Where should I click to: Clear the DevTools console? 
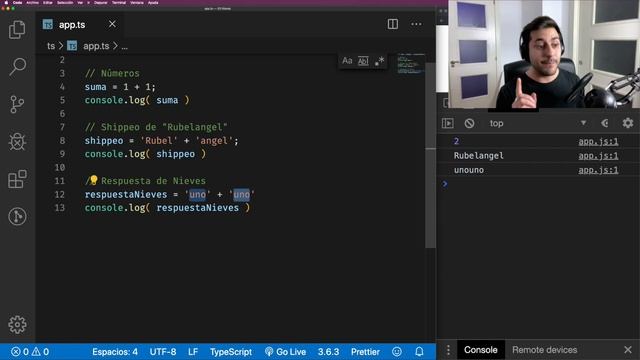(x=469, y=123)
